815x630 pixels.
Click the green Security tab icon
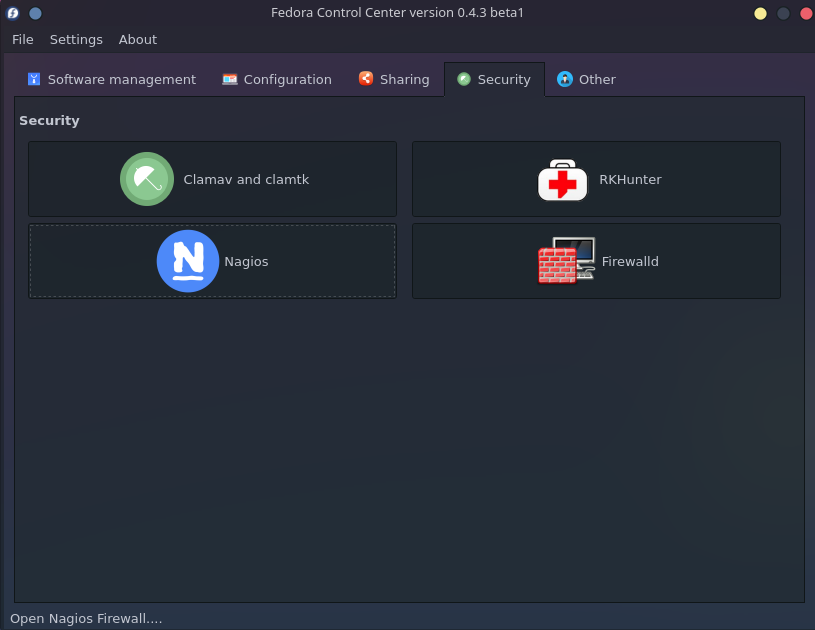(464, 79)
